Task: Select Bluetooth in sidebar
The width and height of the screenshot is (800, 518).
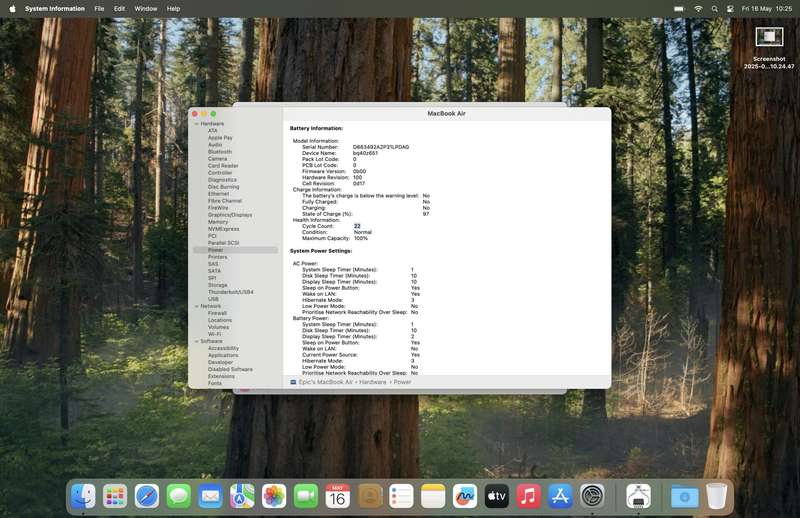Action: (x=219, y=152)
